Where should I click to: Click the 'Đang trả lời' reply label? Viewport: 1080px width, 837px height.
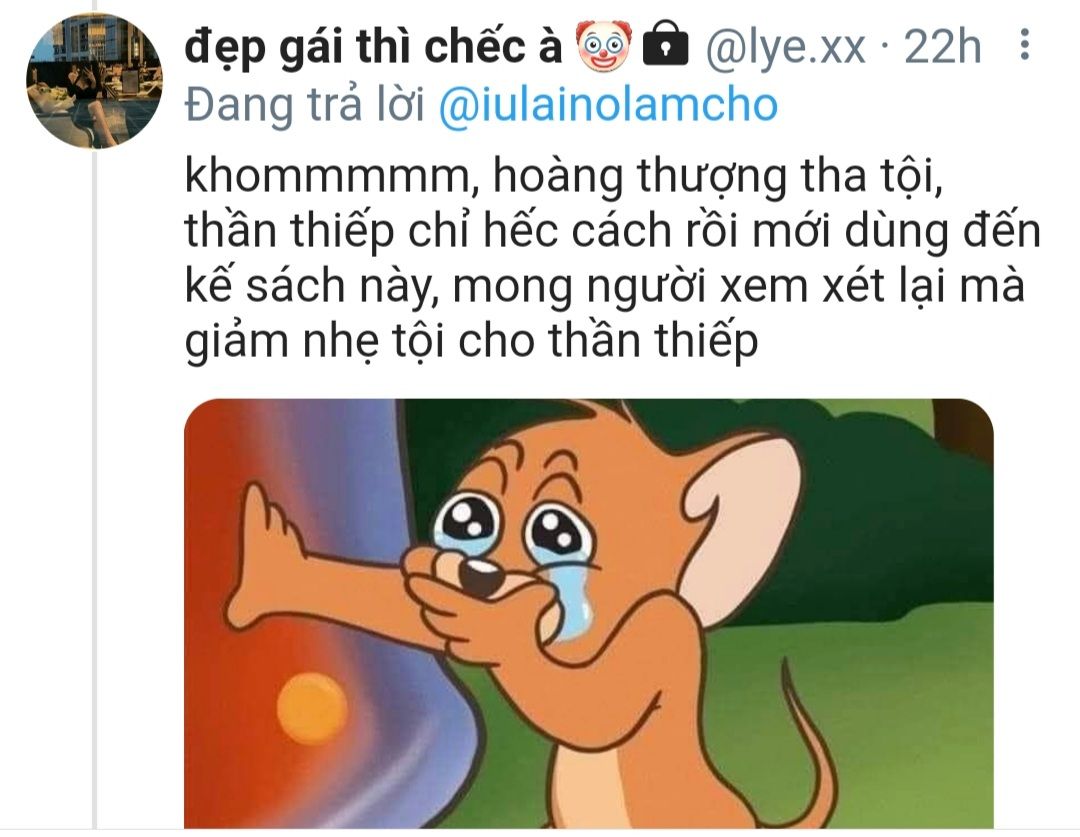304,105
